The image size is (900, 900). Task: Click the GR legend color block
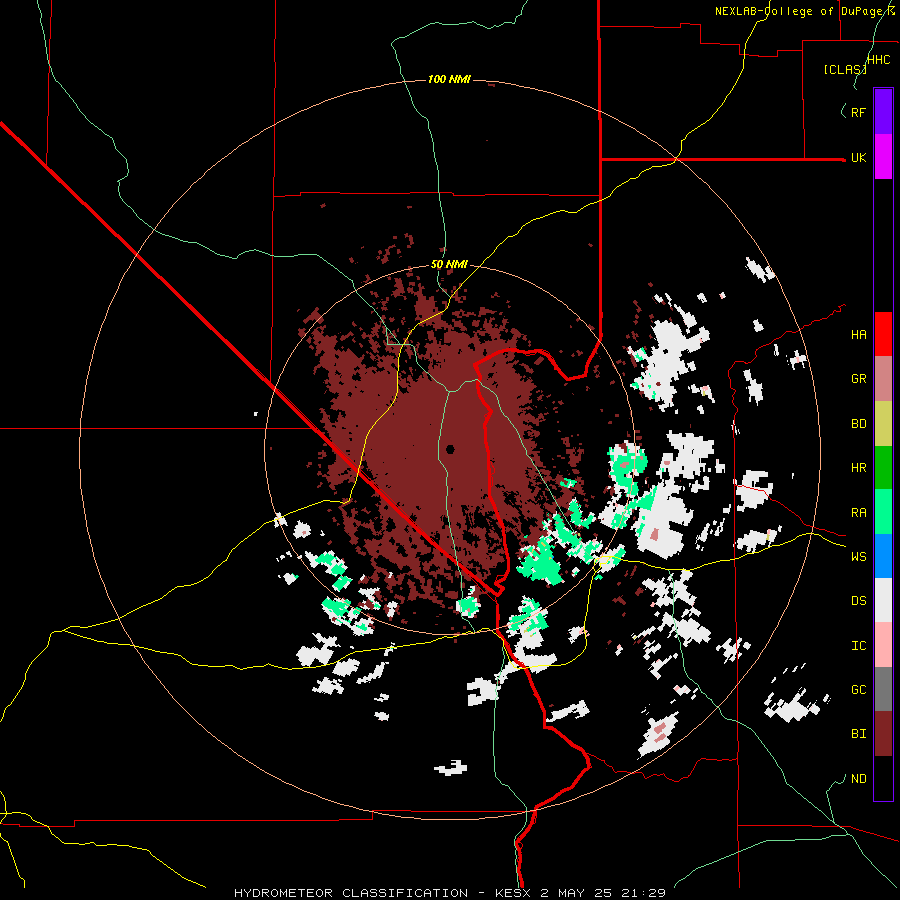point(883,378)
